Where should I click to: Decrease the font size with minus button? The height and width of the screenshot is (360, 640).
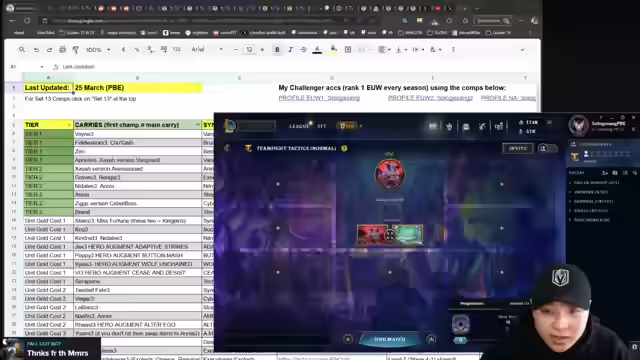click(236, 49)
